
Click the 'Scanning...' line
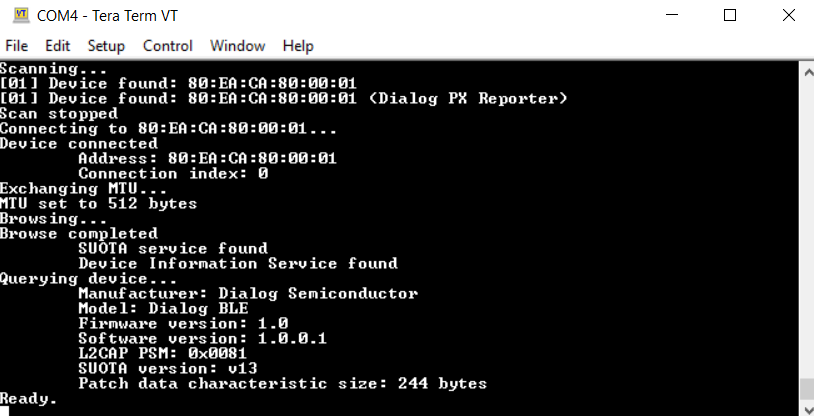click(x=53, y=69)
